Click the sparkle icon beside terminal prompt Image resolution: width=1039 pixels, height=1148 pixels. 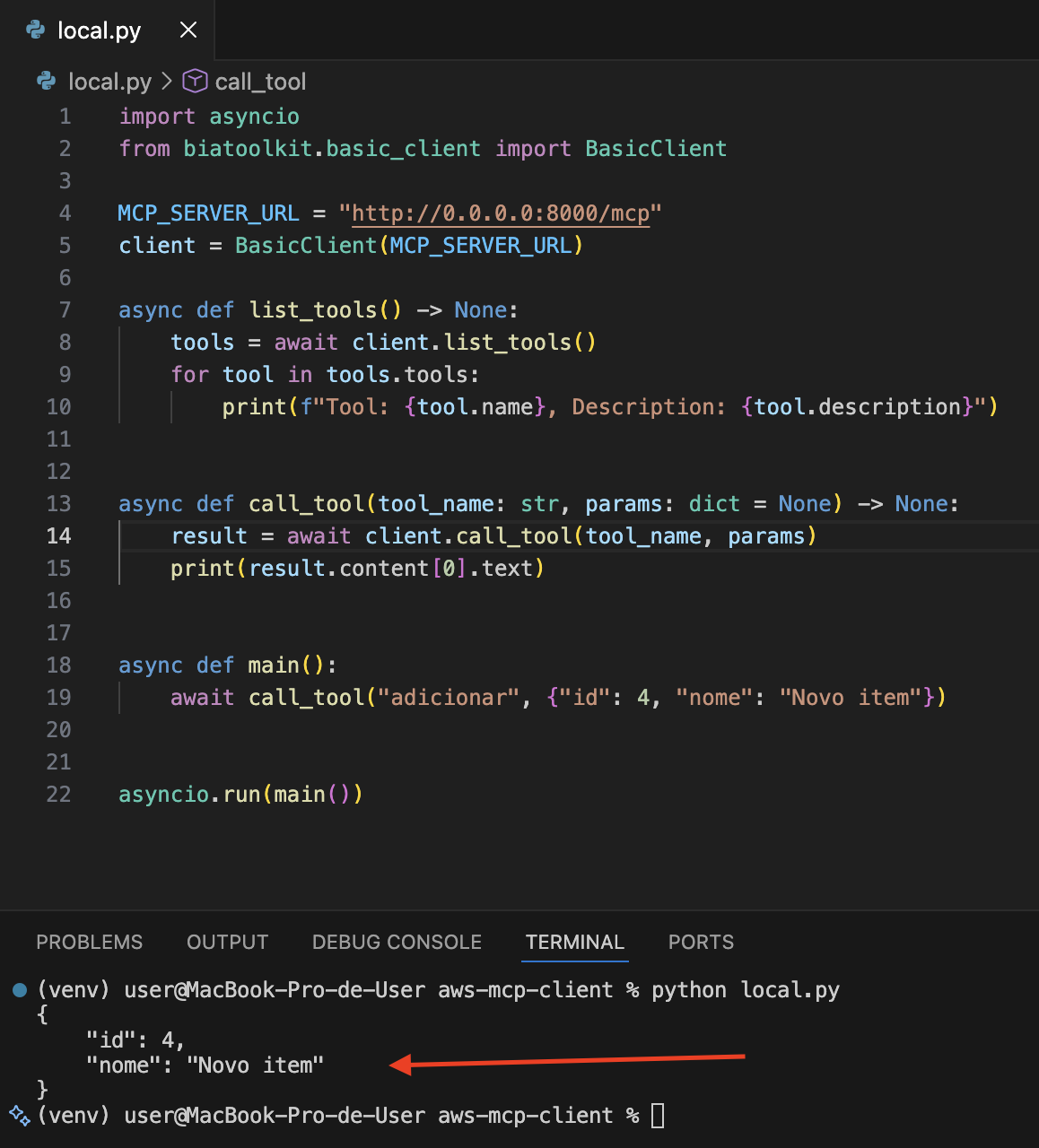[19, 1115]
